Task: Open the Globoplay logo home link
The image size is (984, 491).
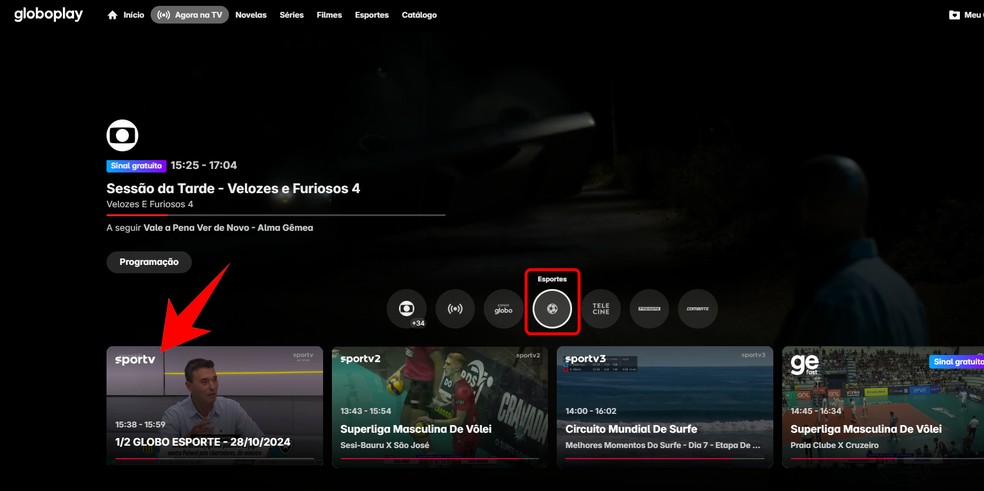Action: 48,14
